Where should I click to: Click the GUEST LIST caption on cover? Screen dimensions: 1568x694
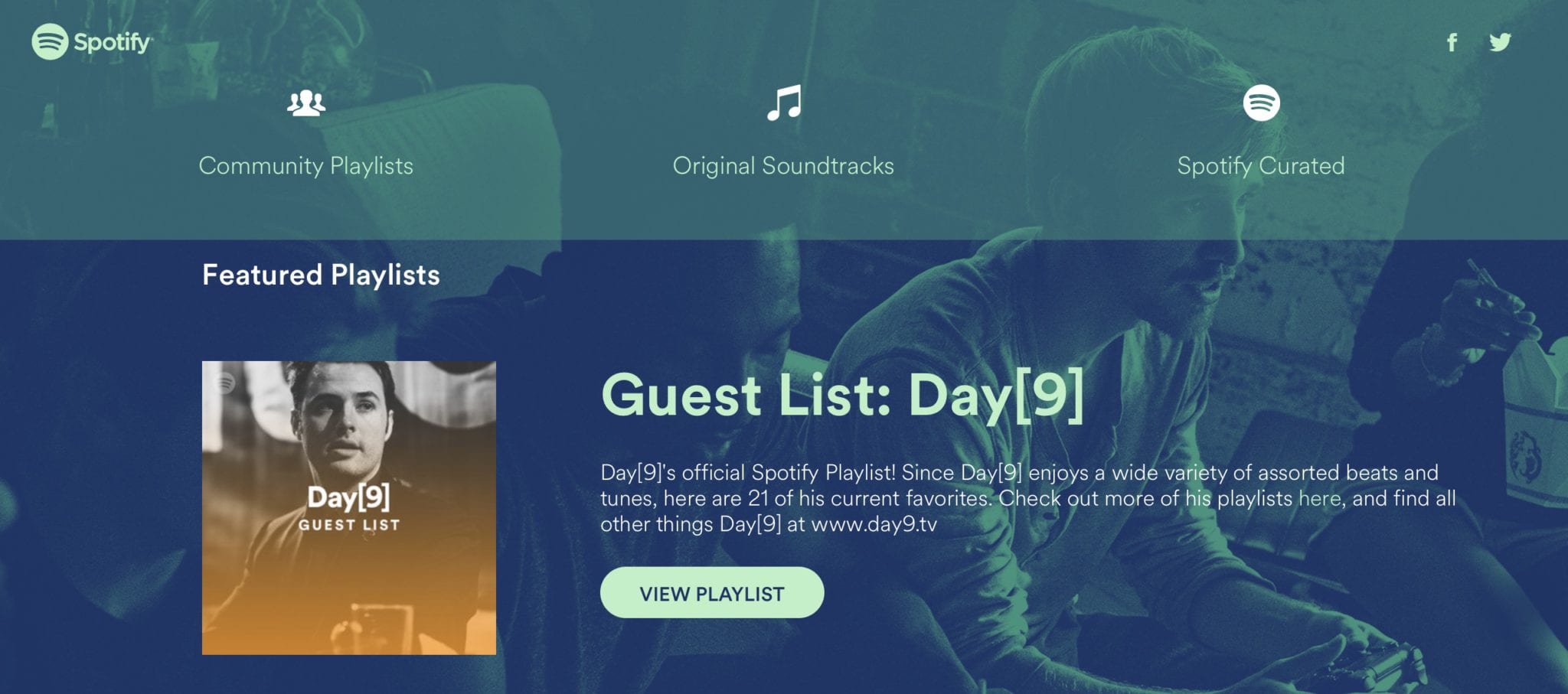[x=349, y=525]
